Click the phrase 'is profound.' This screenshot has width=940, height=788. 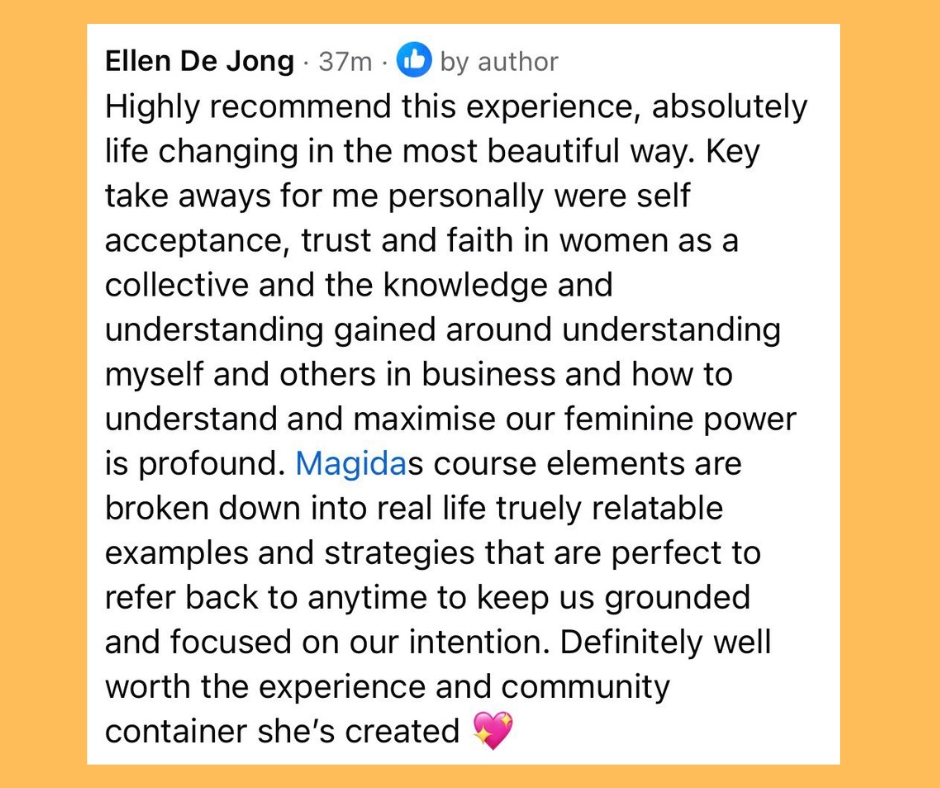(195, 463)
